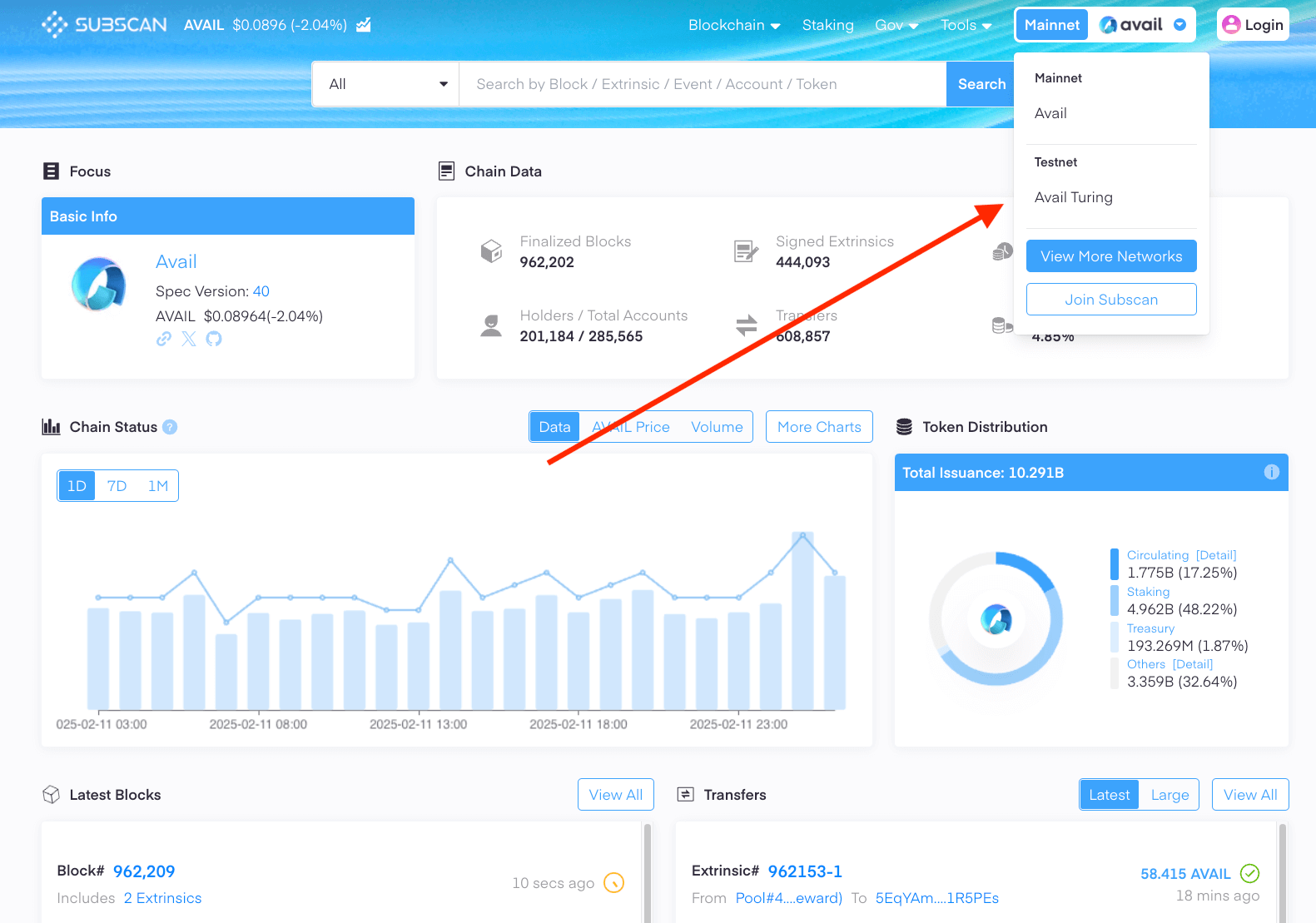Expand the Tools dropdown menu
Image resolution: width=1316 pixels, height=923 pixels.
(966, 25)
